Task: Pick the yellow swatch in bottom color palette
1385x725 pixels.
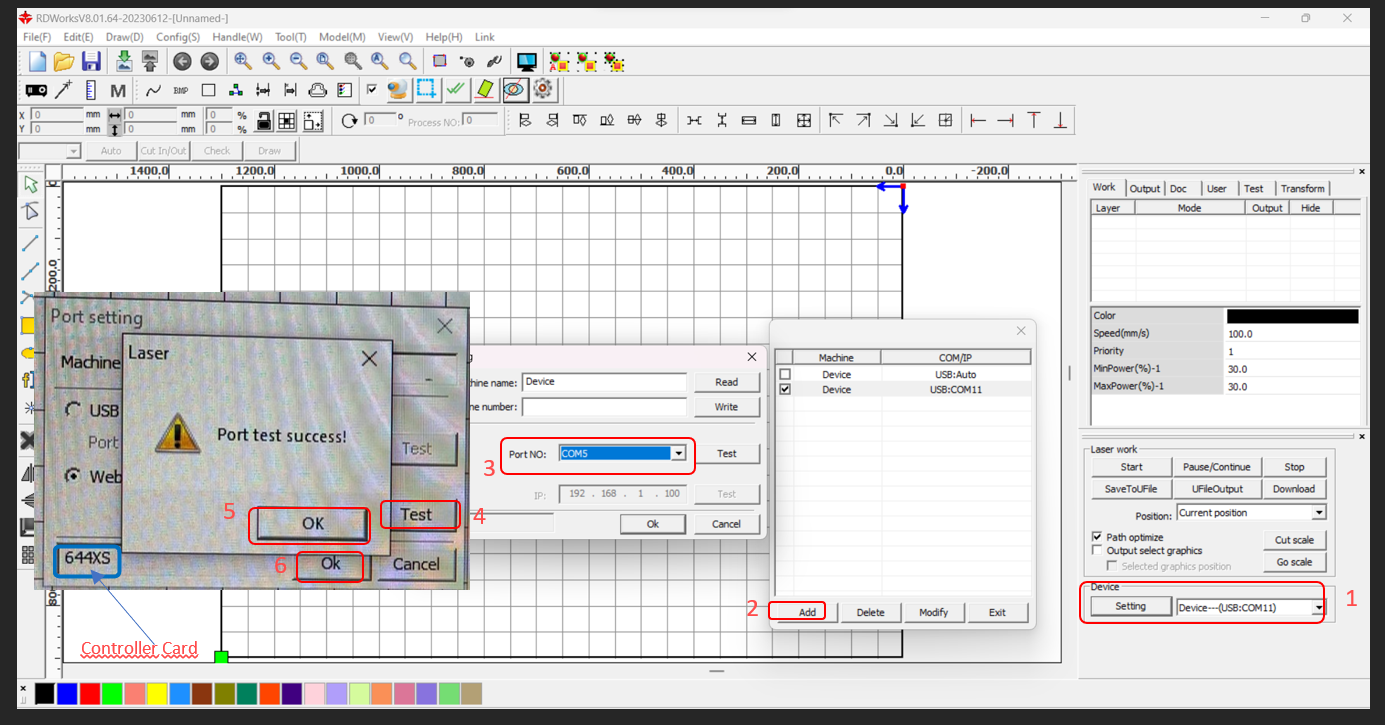Action: click(x=157, y=693)
